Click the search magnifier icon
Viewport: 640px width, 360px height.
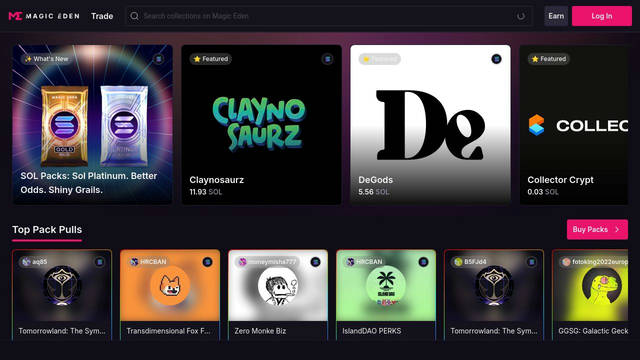[x=134, y=16]
